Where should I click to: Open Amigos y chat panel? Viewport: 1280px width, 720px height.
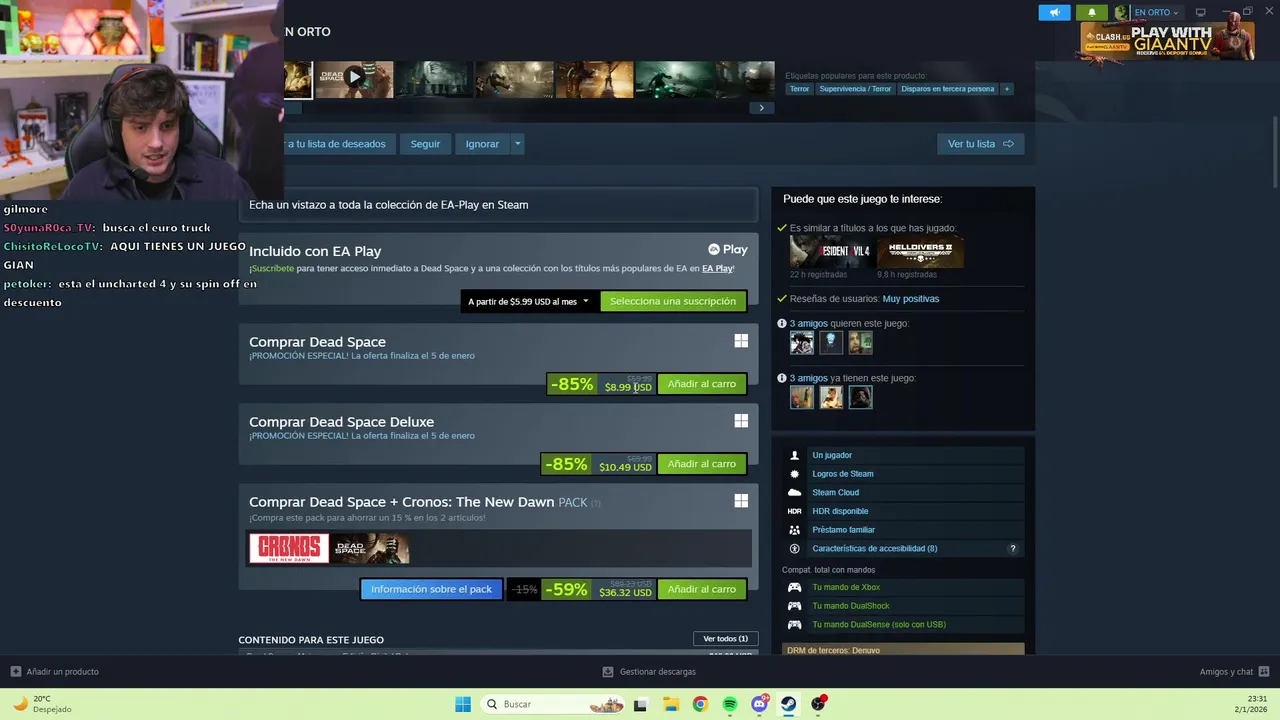pos(1234,672)
